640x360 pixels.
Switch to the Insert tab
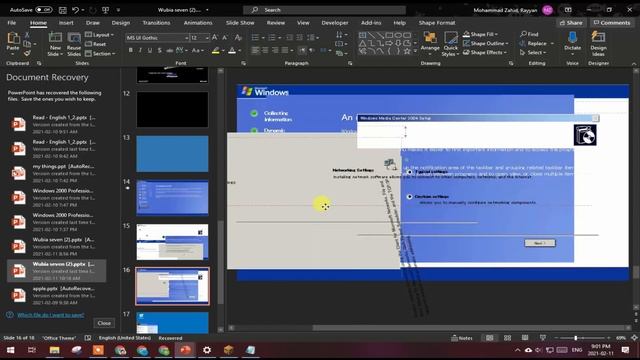tap(66, 22)
